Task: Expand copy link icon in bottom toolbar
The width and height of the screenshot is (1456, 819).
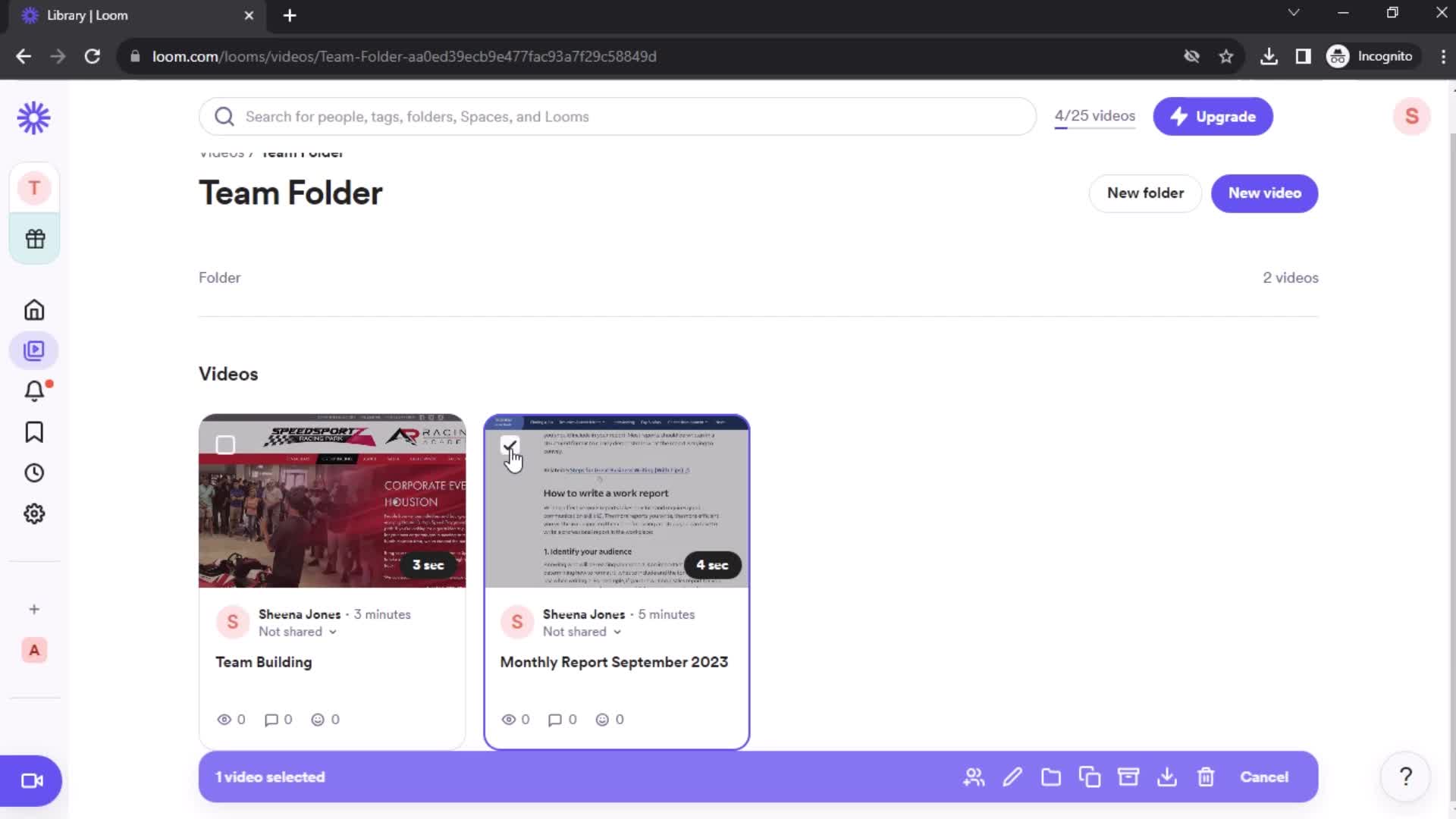Action: (1090, 777)
